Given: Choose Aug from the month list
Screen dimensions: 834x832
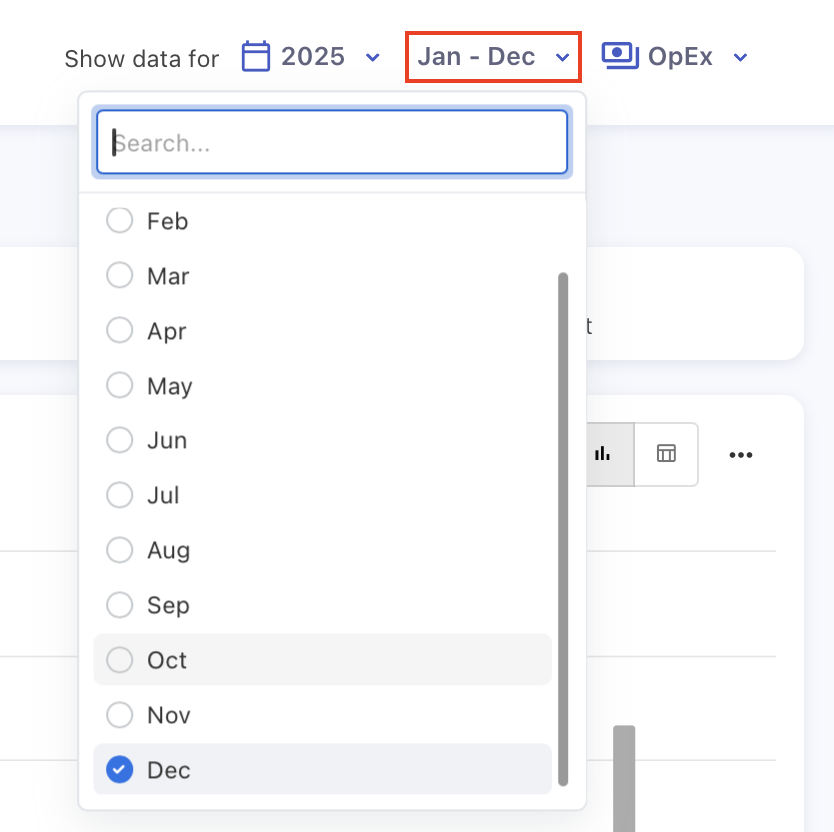Looking at the screenshot, I should (120, 550).
